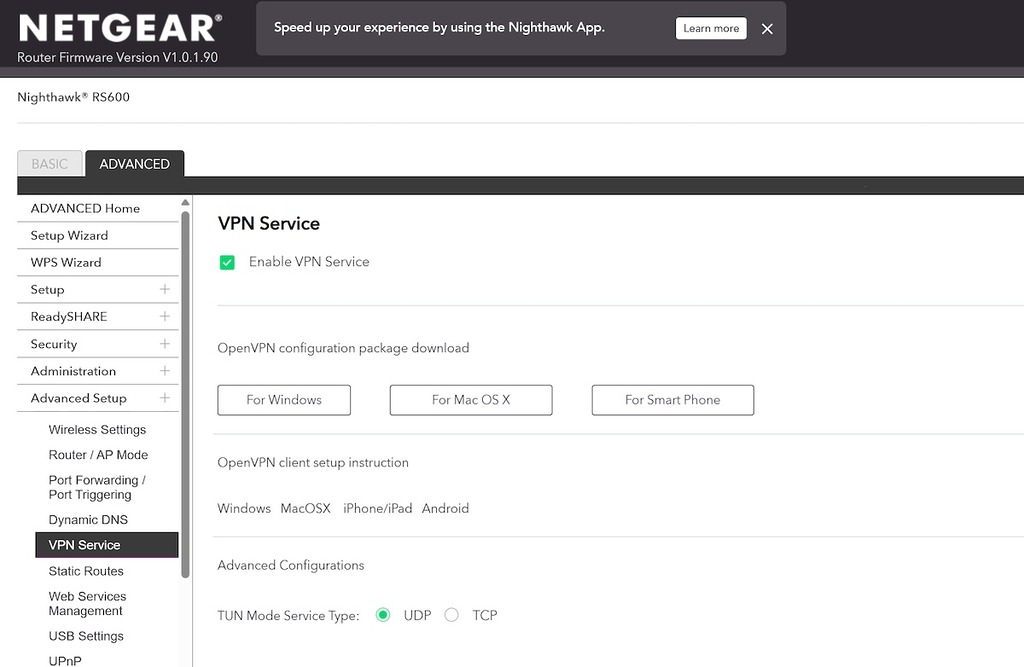Viewport: 1024px width, 667px height.
Task: Click the Setup label in the sidebar
Action: click(x=48, y=289)
